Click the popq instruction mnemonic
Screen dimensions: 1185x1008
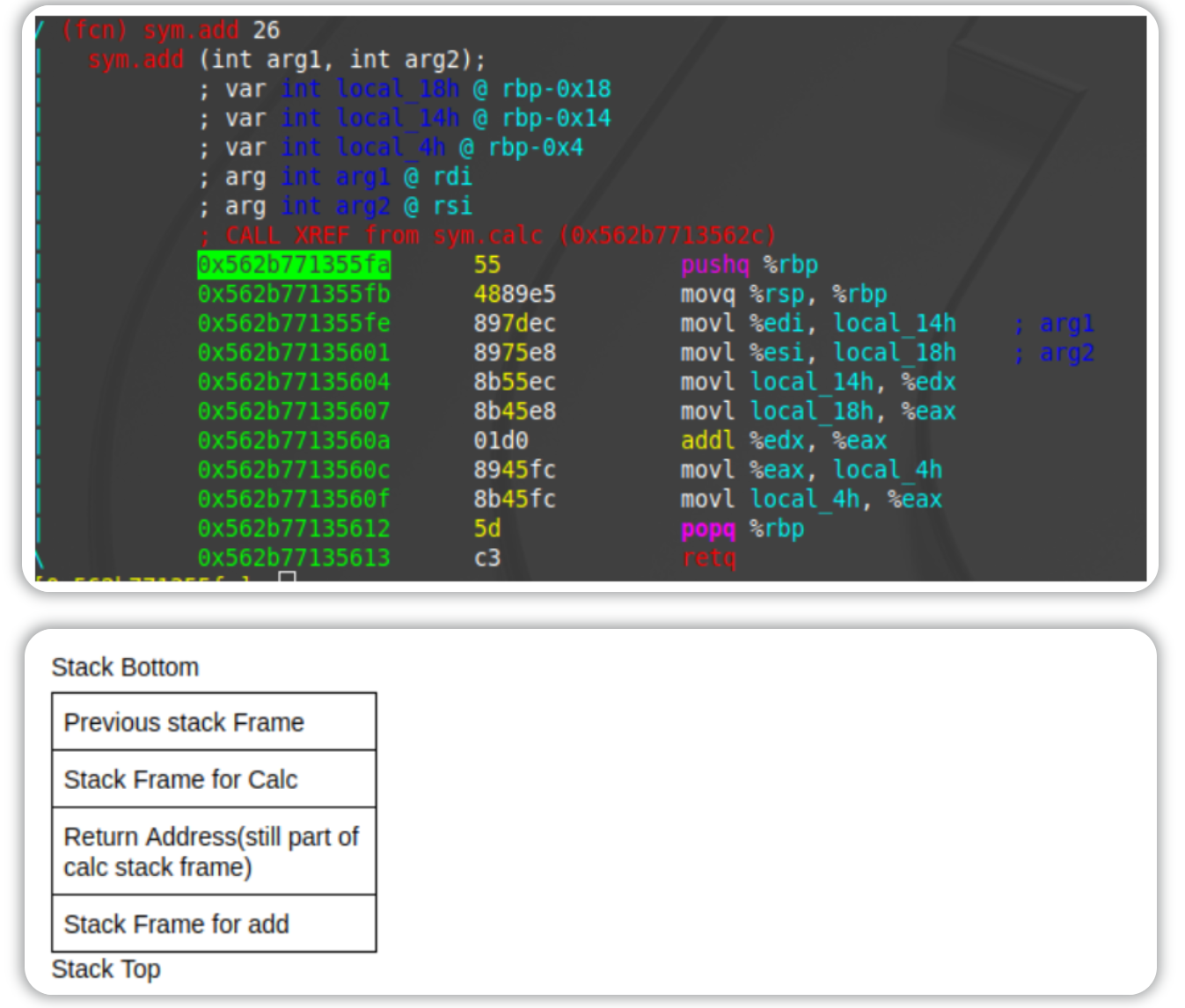(708, 529)
